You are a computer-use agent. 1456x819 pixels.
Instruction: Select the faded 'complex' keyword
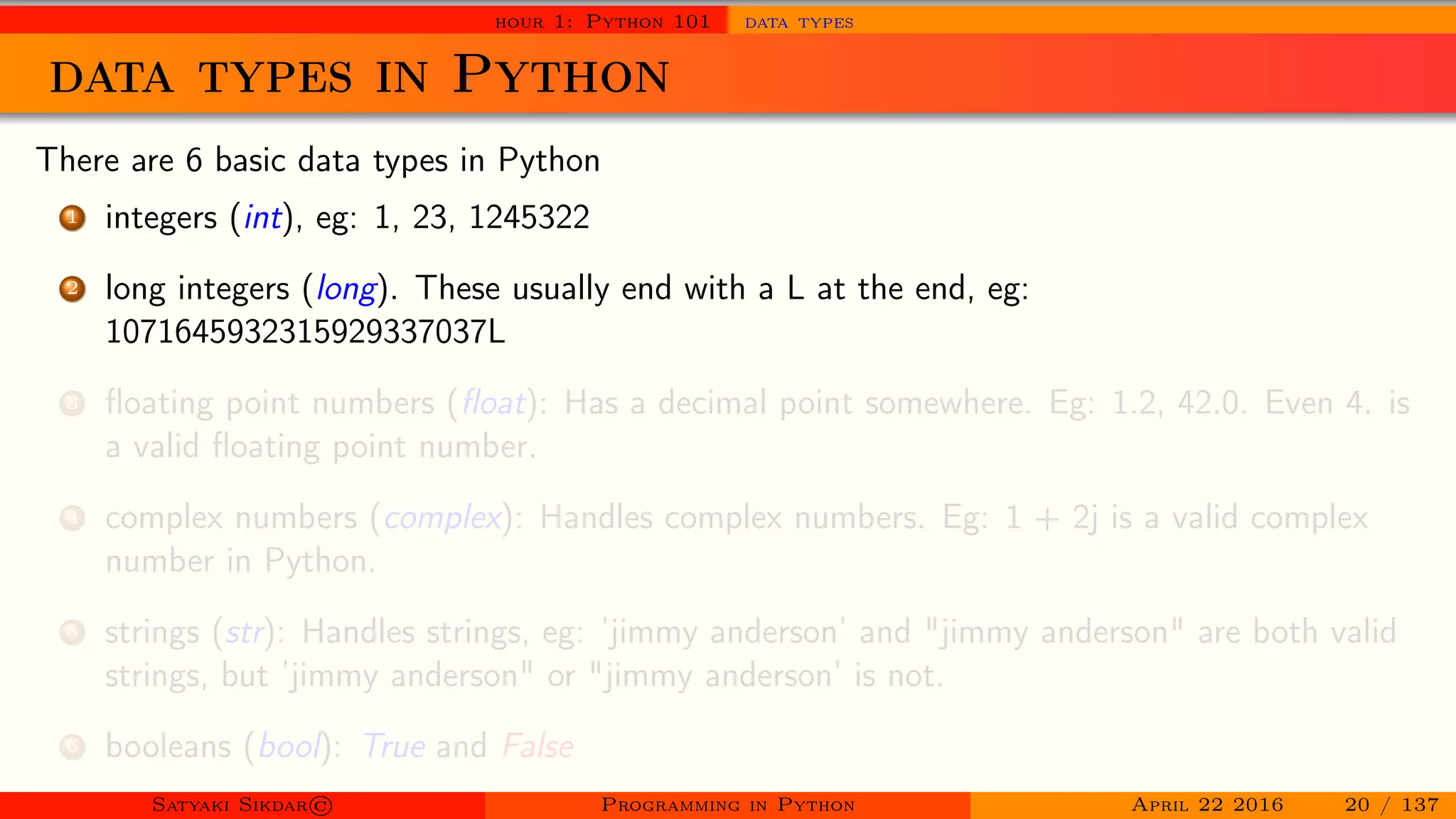point(443,519)
